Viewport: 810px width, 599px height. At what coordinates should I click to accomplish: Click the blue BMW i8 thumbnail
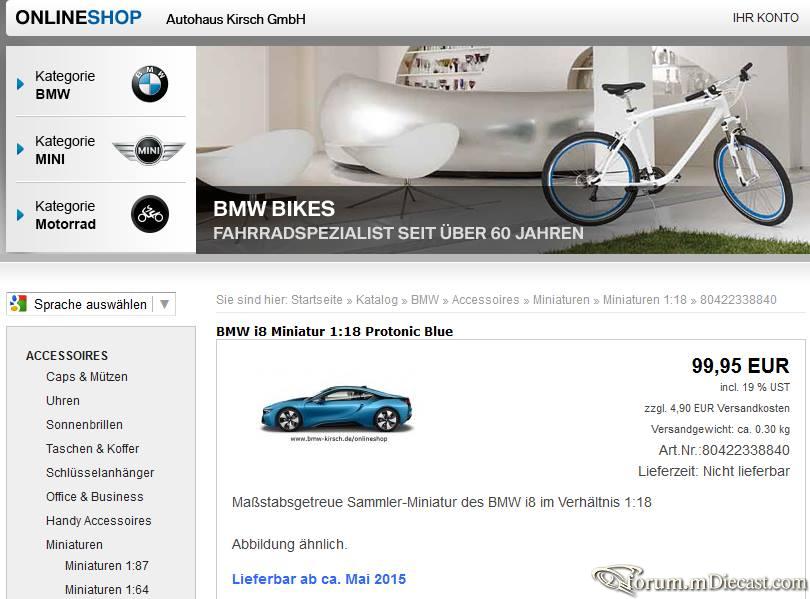pyautogui.click(x=337, y=412)
